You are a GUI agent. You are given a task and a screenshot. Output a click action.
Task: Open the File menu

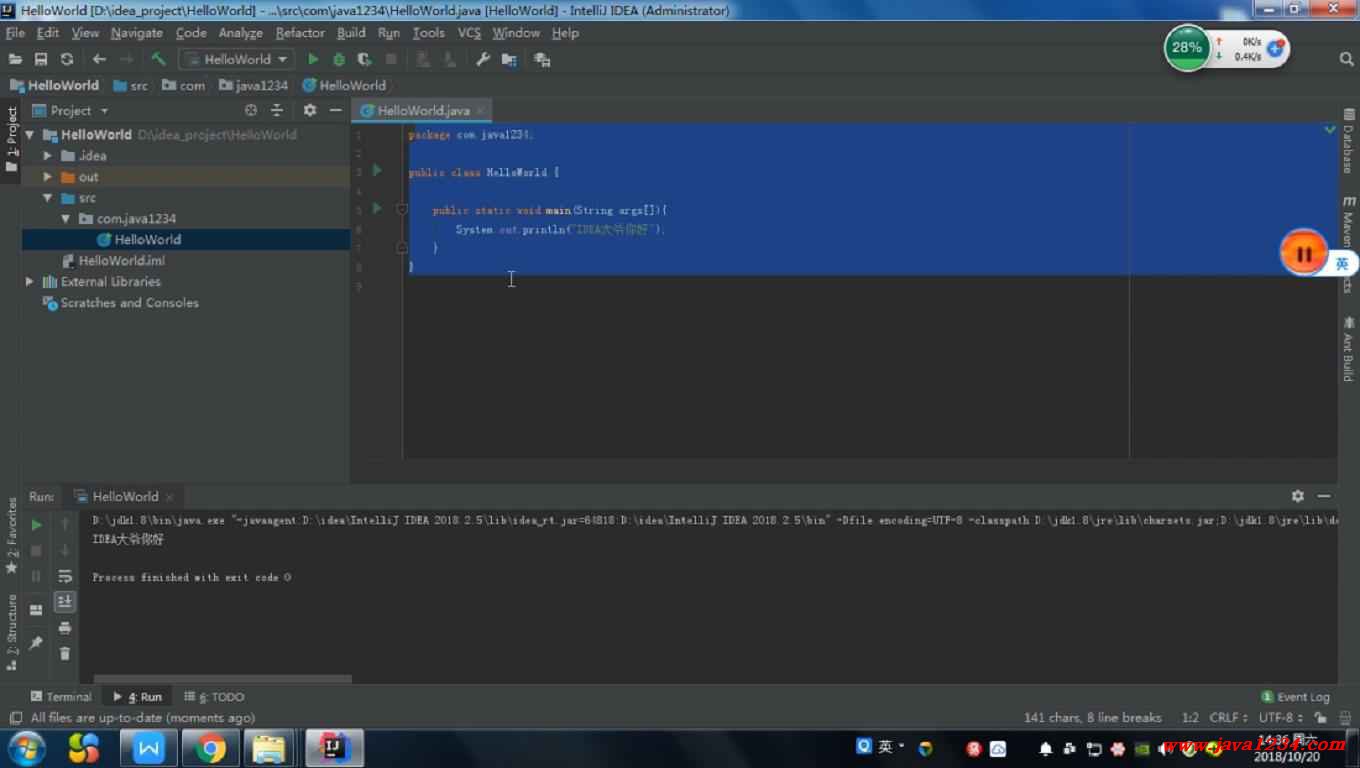[15, 33]
